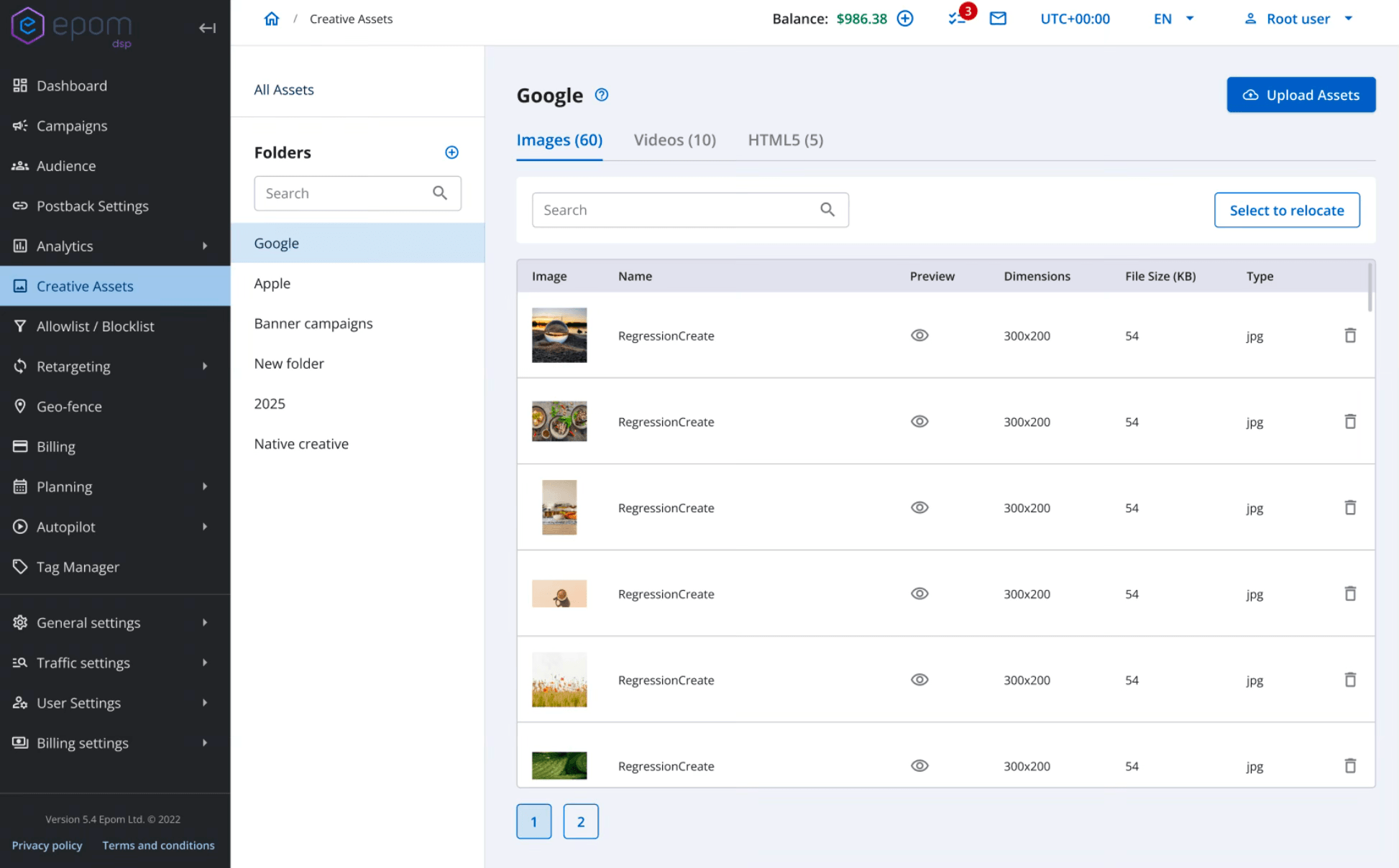Click page 1 pagination button

click(533, 821)
